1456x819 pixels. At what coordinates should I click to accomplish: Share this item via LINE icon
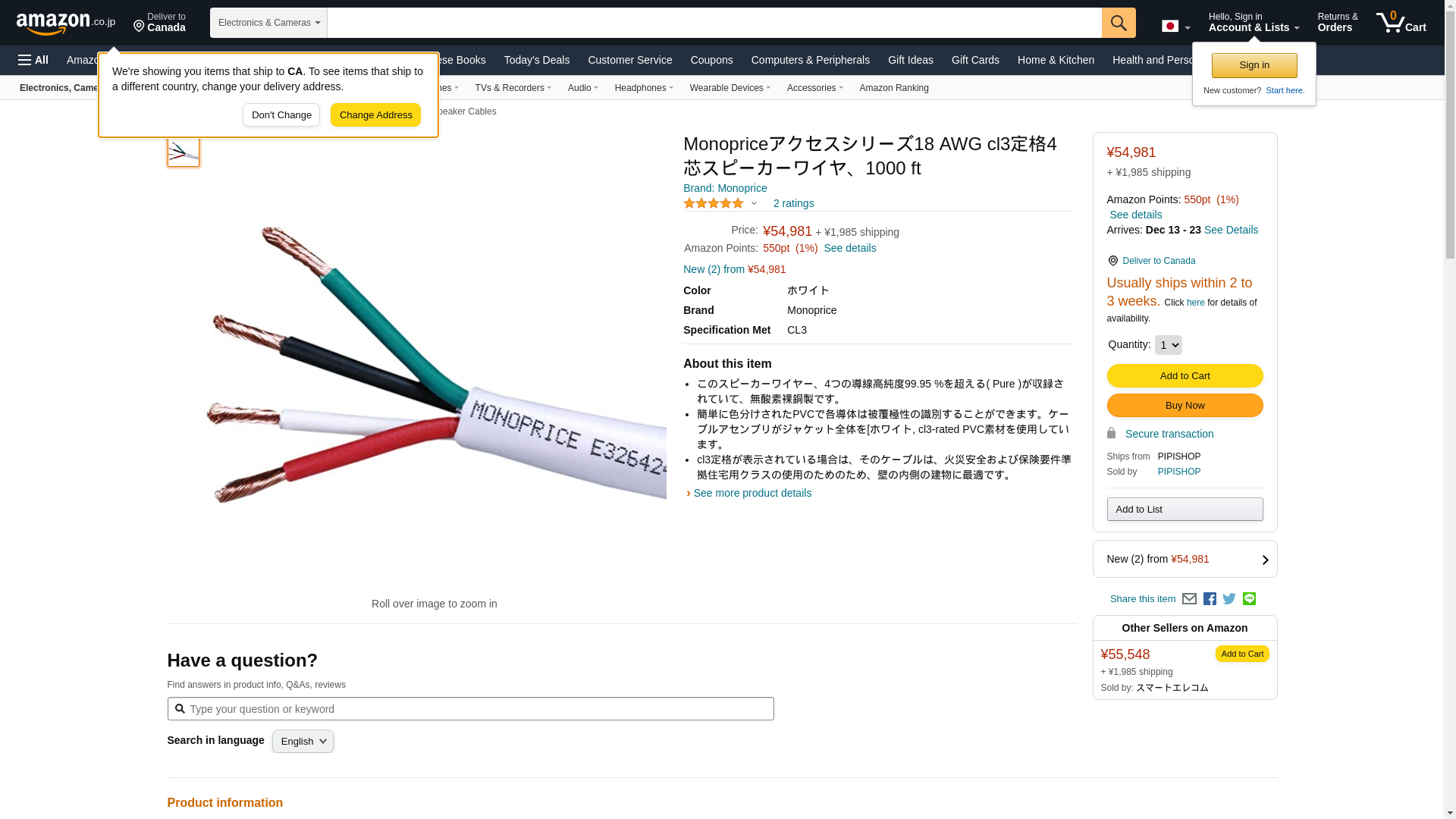[1249, 599]
